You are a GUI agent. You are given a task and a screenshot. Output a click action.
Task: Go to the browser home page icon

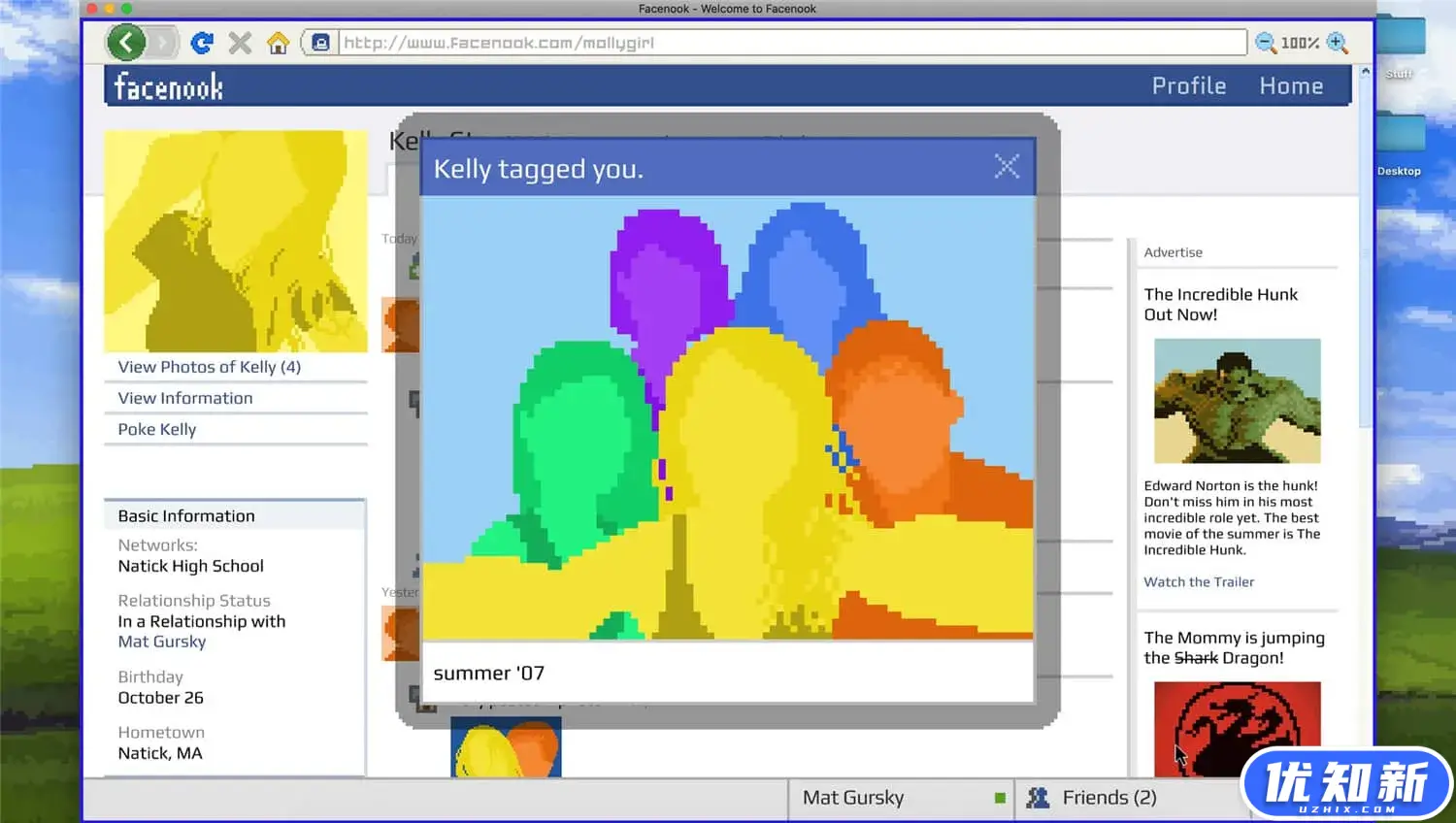279,43
